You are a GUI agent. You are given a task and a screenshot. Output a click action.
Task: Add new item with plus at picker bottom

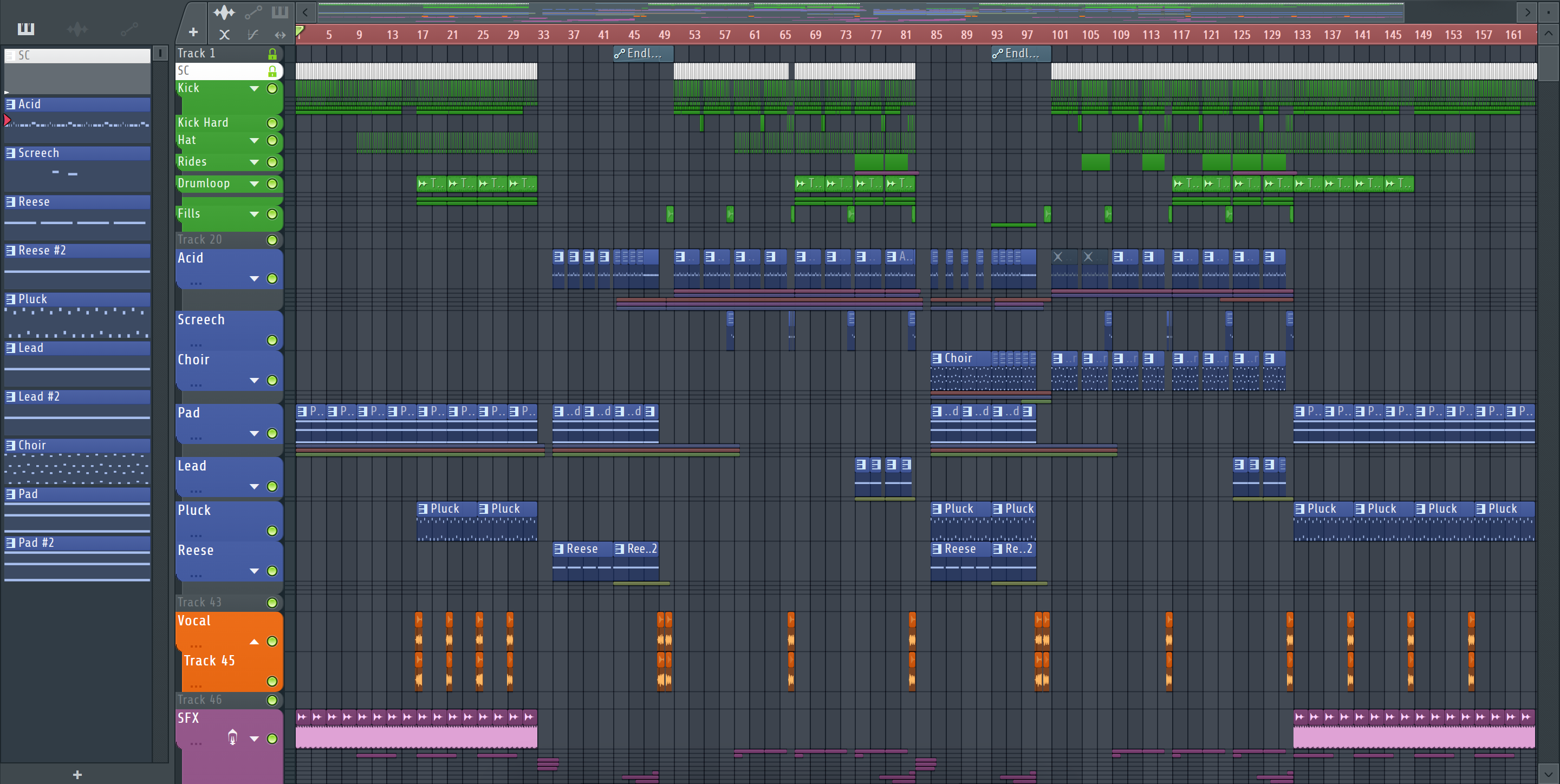point(77,774)
